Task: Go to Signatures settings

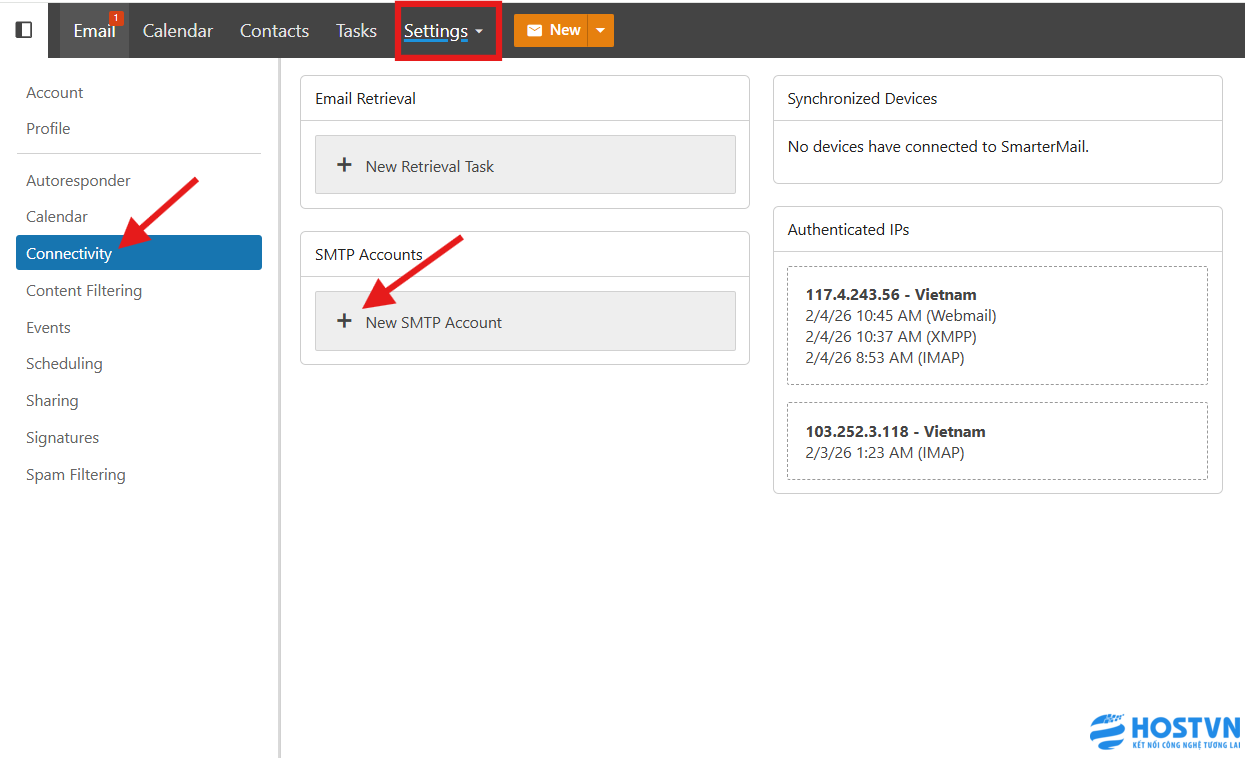Action: [62, 438]
